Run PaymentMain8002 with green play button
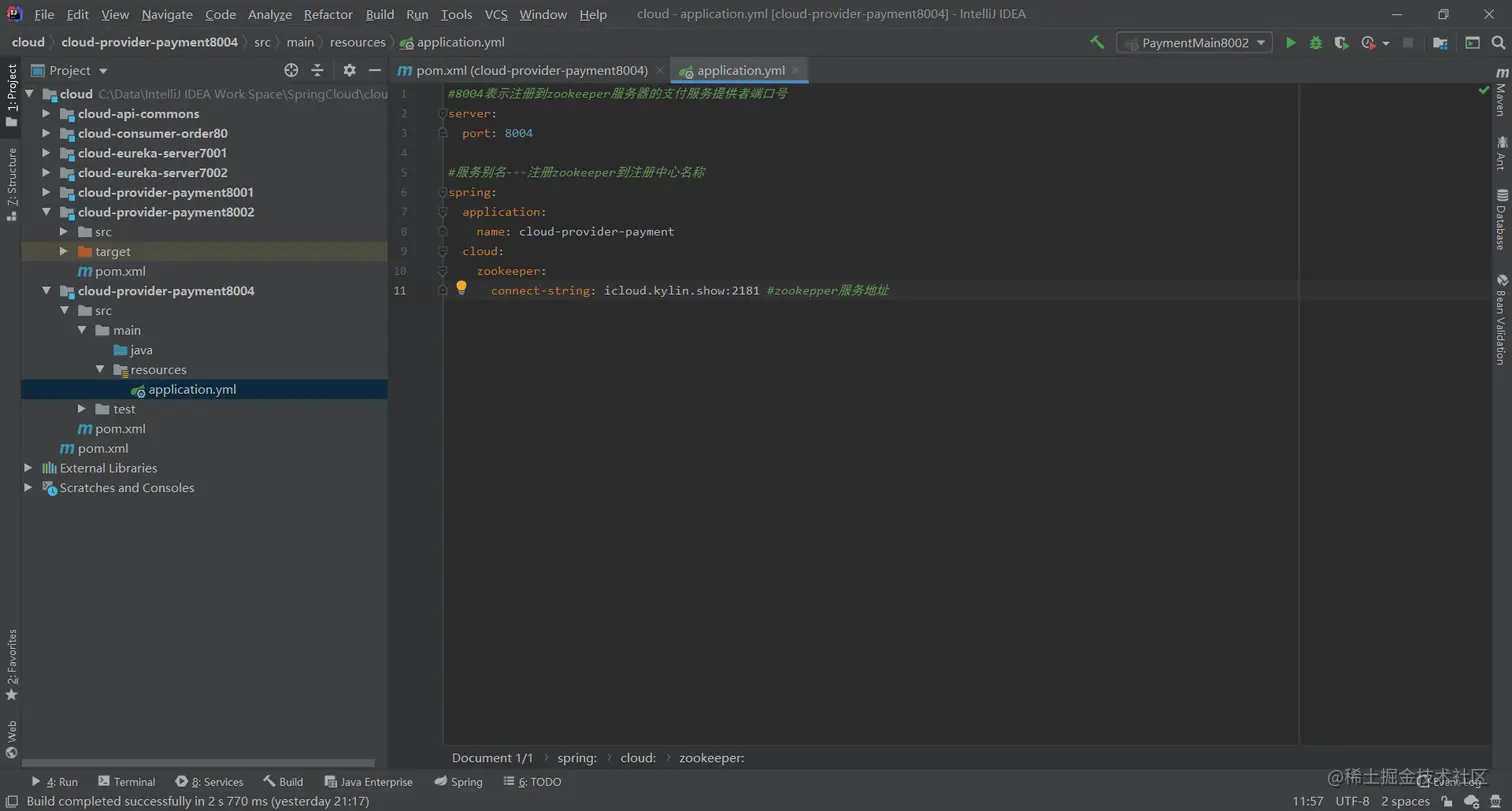The width and height of the screenshot is (1512, 811). click(1291, 43)
